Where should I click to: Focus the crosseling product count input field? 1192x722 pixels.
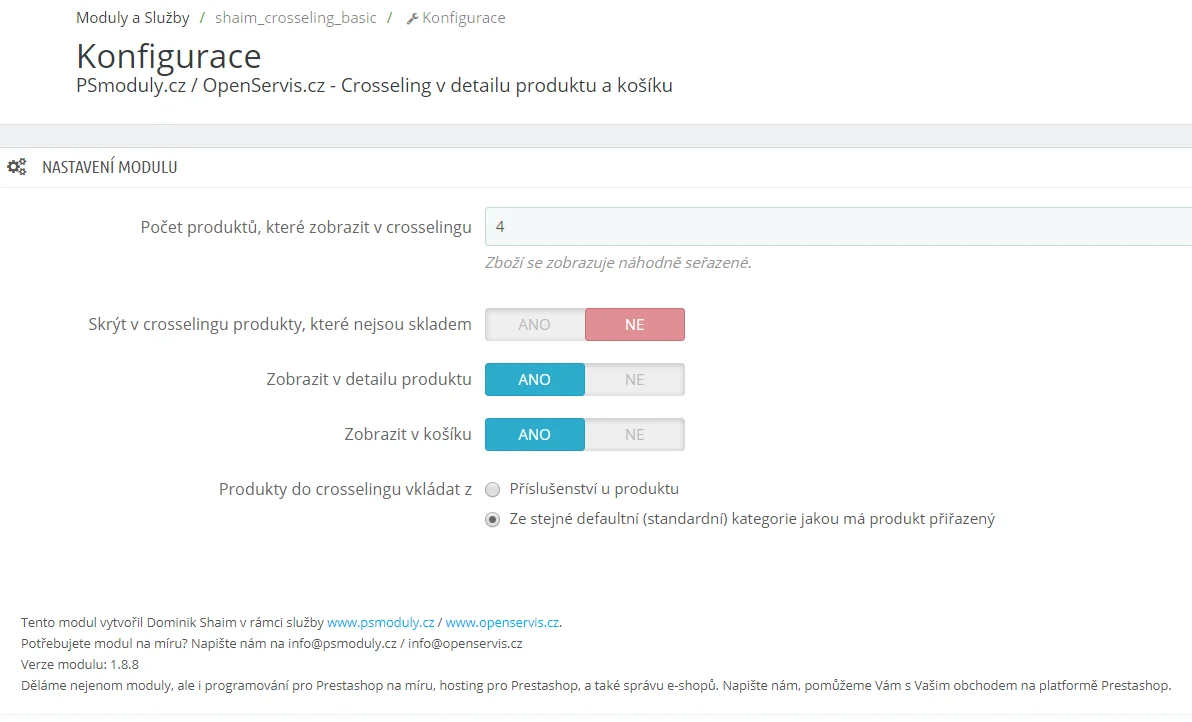click(x=838, y=227)
